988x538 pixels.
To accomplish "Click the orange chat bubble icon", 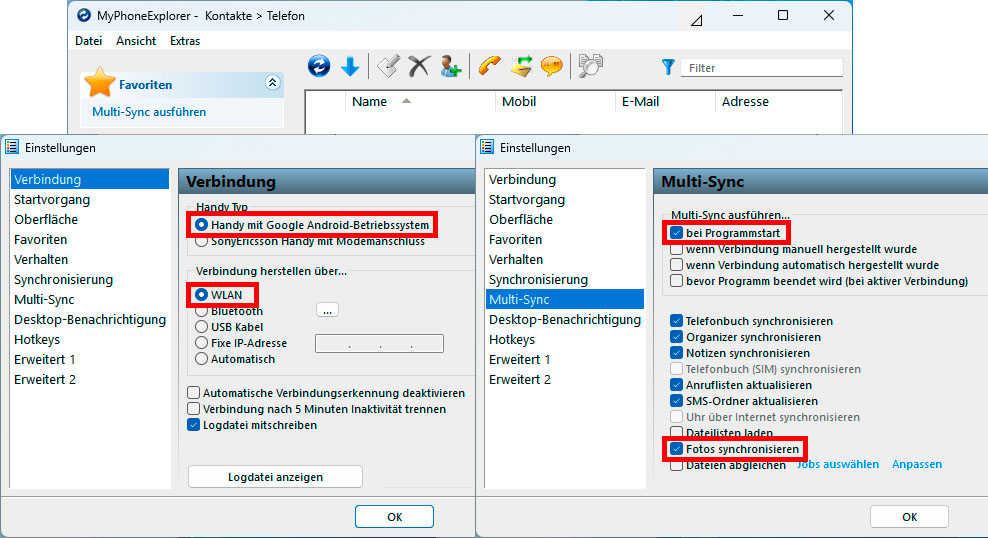I will point(552,66).
